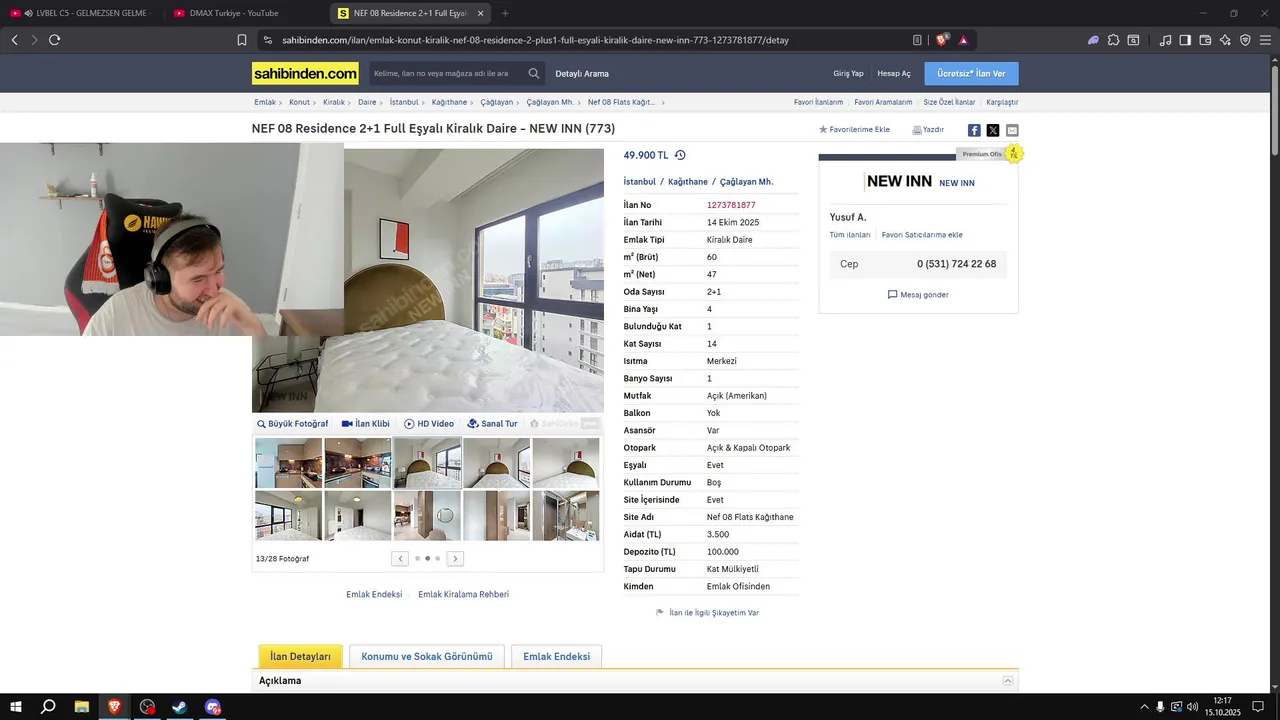This screenshot has width=1280, height=720.
Task: Open the media control music note icon
Action: [1165, 40]
